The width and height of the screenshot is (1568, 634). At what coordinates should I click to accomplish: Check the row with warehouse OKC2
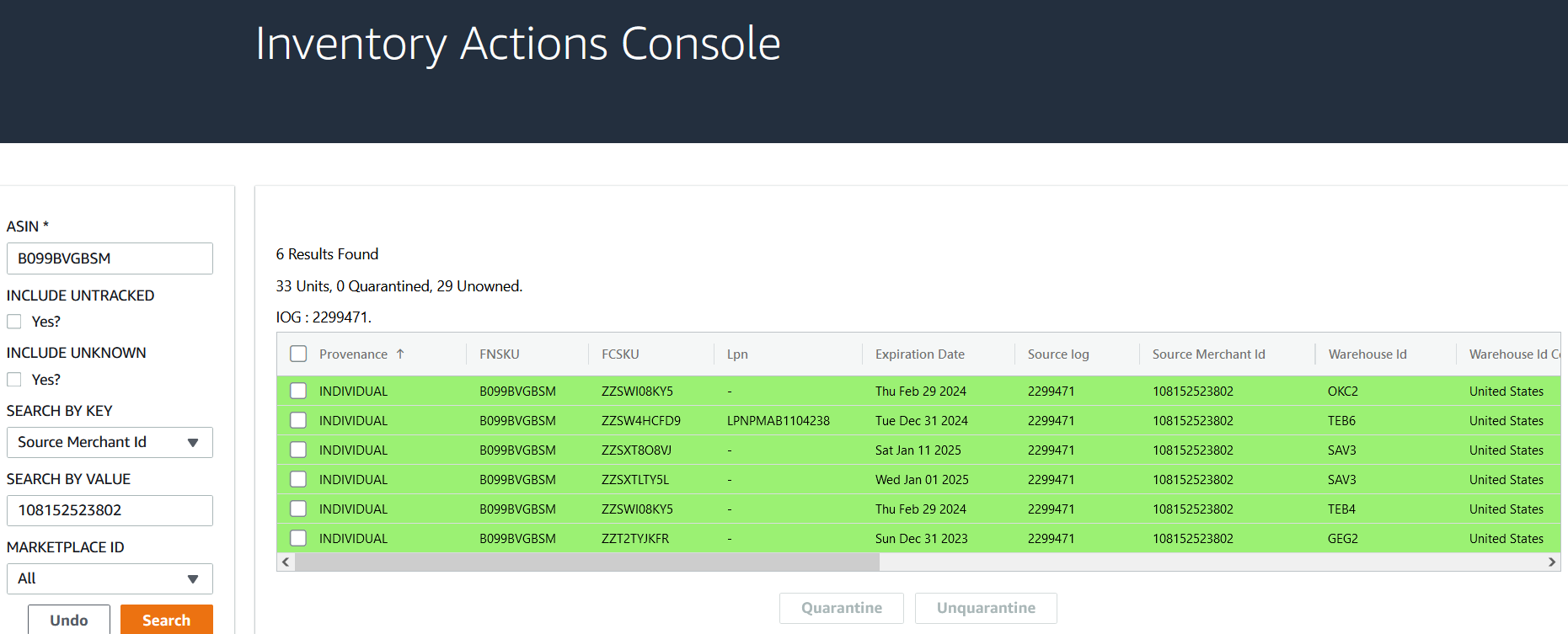tap(298, 391)
